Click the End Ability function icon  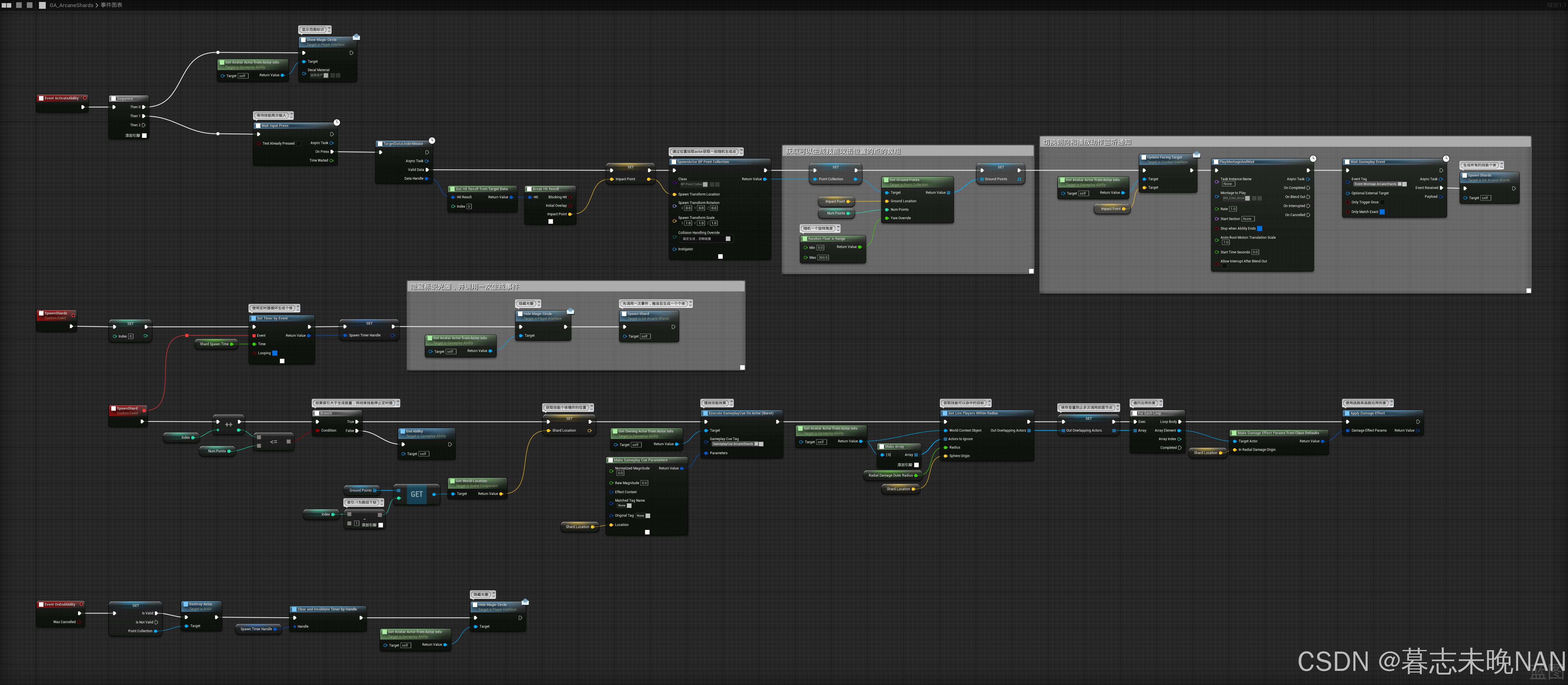[x=402, y=432]
